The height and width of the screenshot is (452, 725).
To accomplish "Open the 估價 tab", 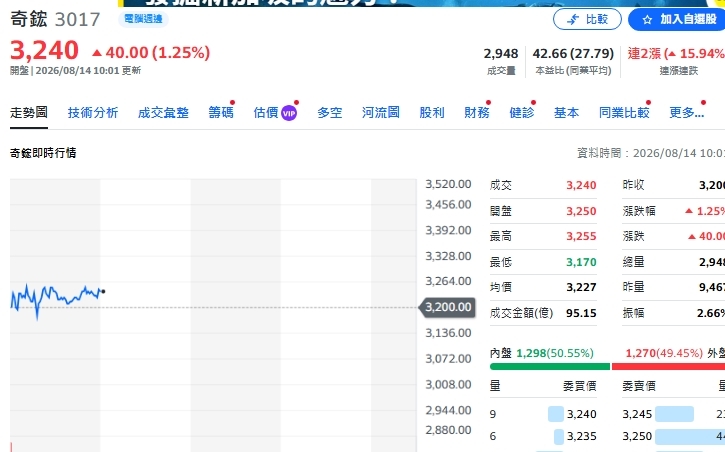I will (x=266, y=112).
